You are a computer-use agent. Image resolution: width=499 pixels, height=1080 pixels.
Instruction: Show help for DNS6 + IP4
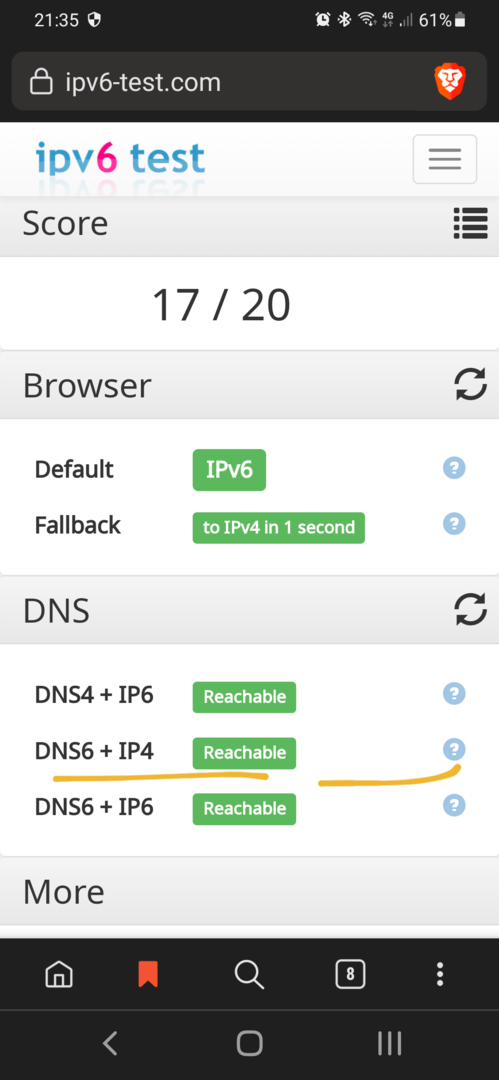tap(454, 749)
